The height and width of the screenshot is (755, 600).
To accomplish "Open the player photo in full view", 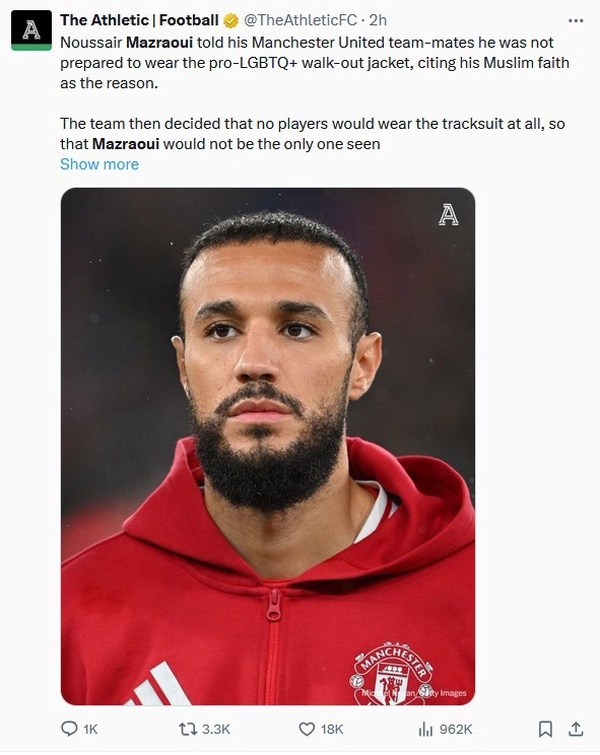I will pos(267,420).
